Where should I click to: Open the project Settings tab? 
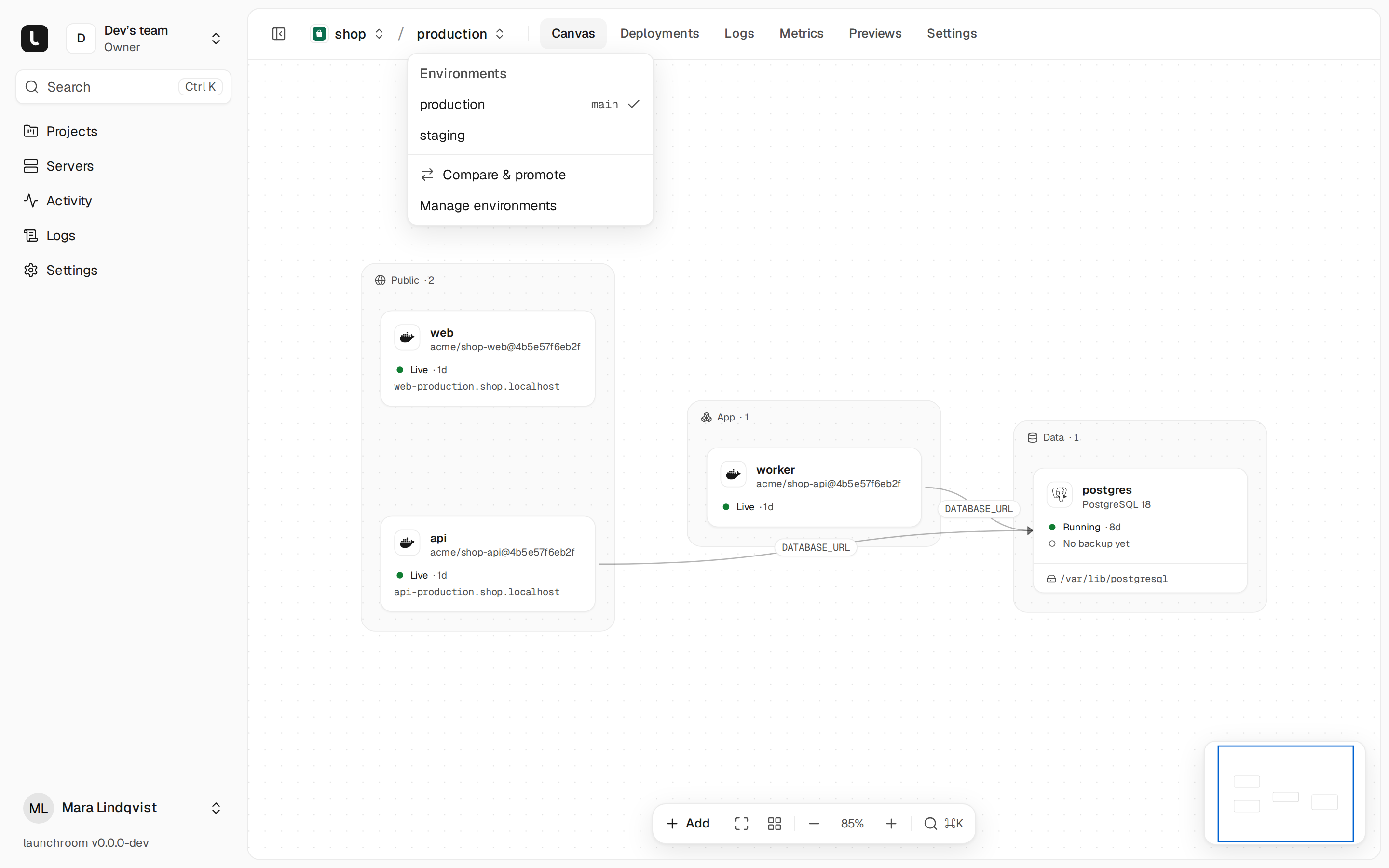click(952, 34)
